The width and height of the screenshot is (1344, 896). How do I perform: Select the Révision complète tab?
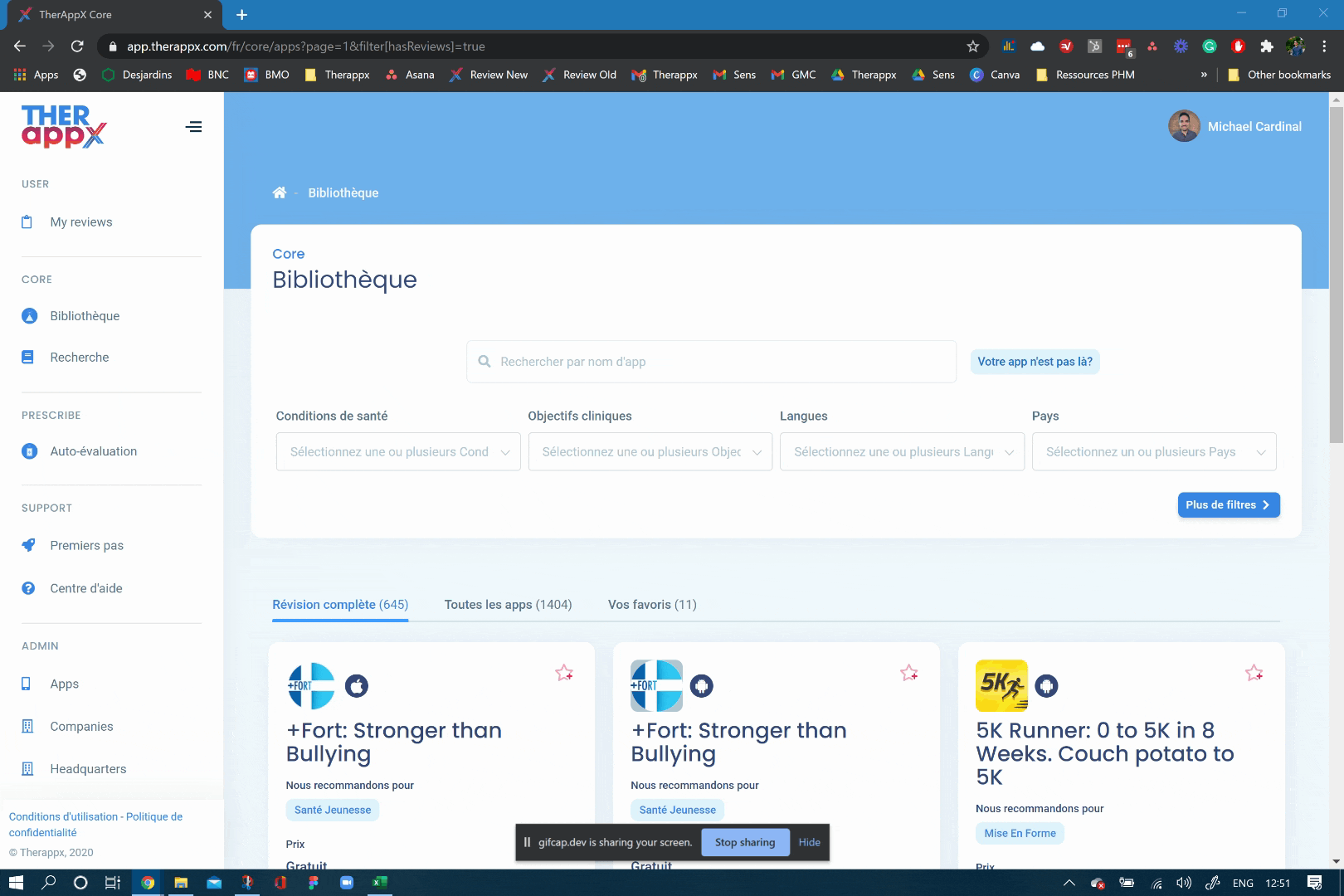pyautogui.click(x=340, y=605)
